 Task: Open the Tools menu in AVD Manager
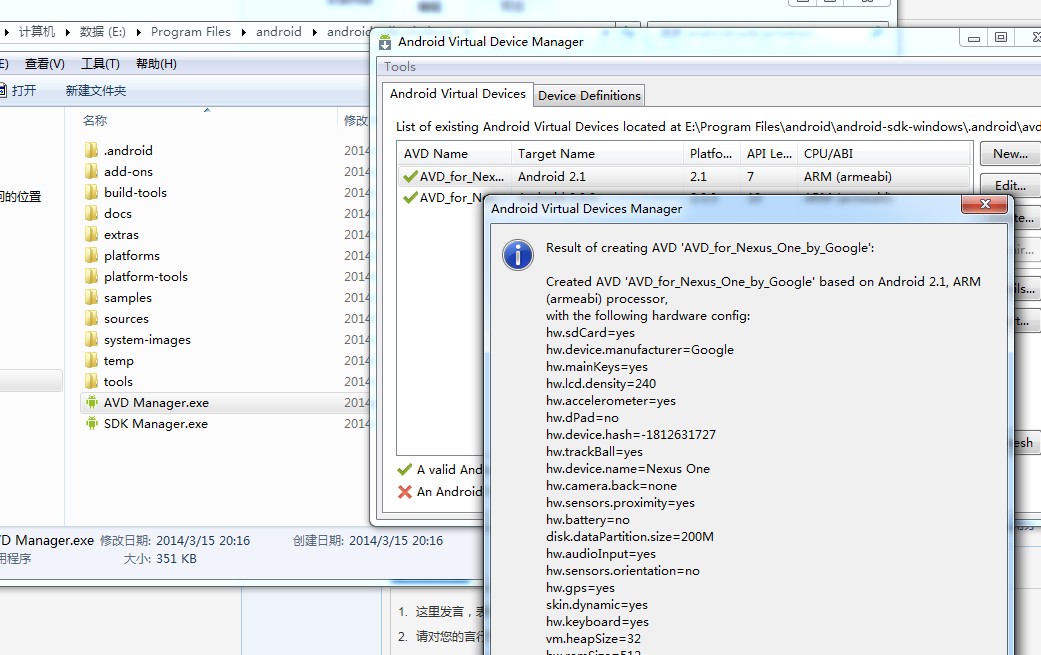pyautogui.click(x=400, y=67)
